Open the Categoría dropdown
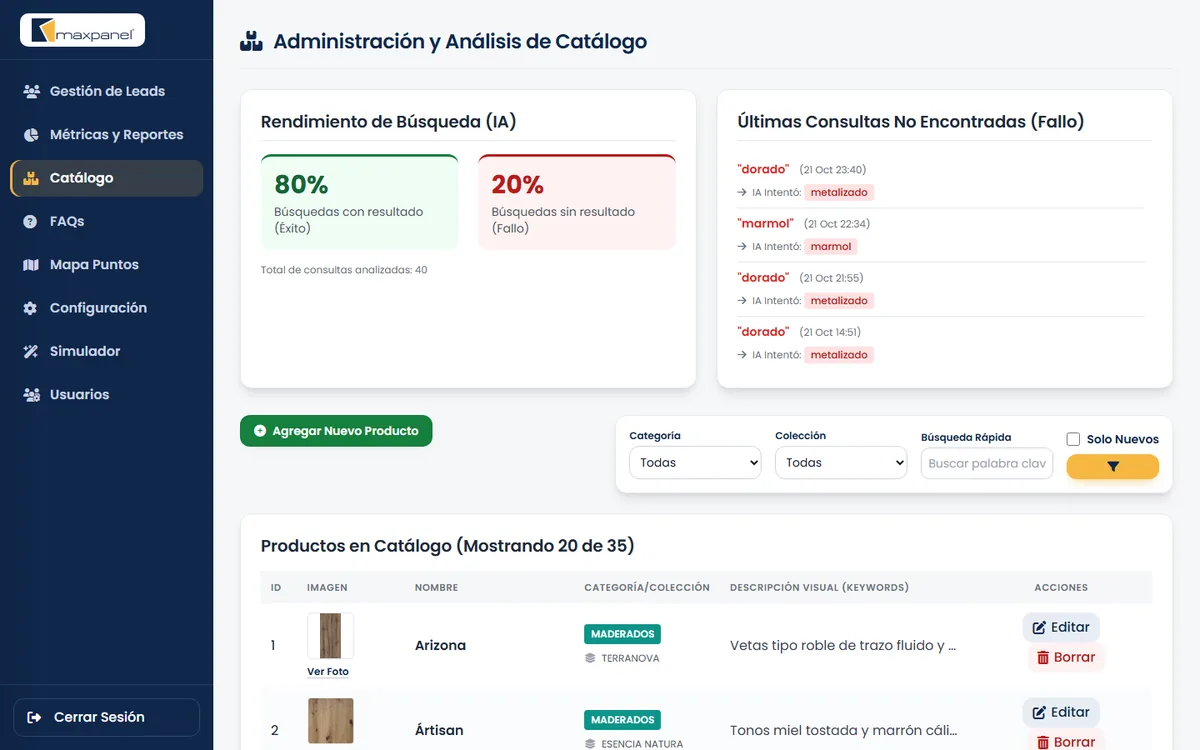1200x750 pixels. [x=695, y=463]
